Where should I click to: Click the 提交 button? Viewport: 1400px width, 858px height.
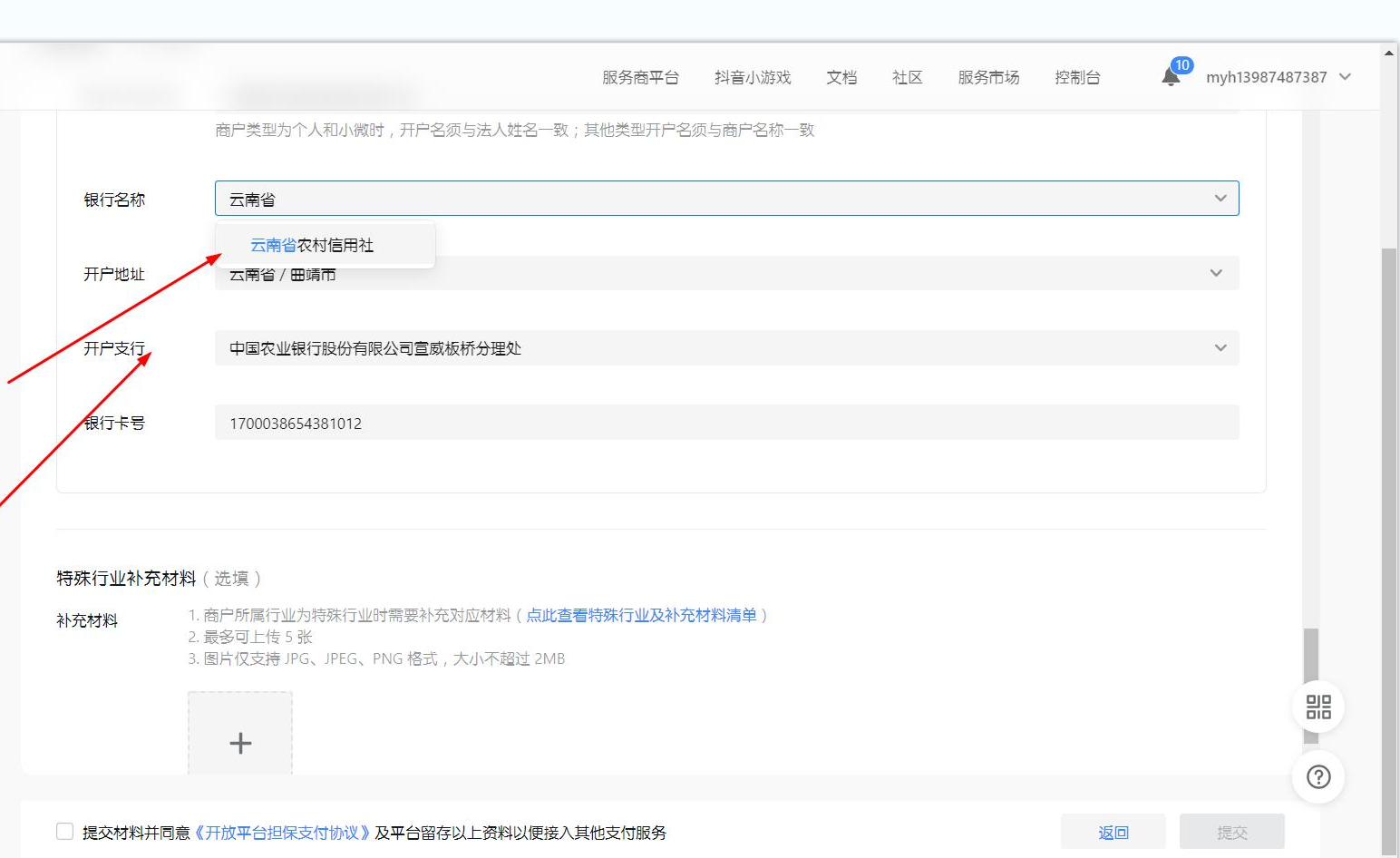1231,832
